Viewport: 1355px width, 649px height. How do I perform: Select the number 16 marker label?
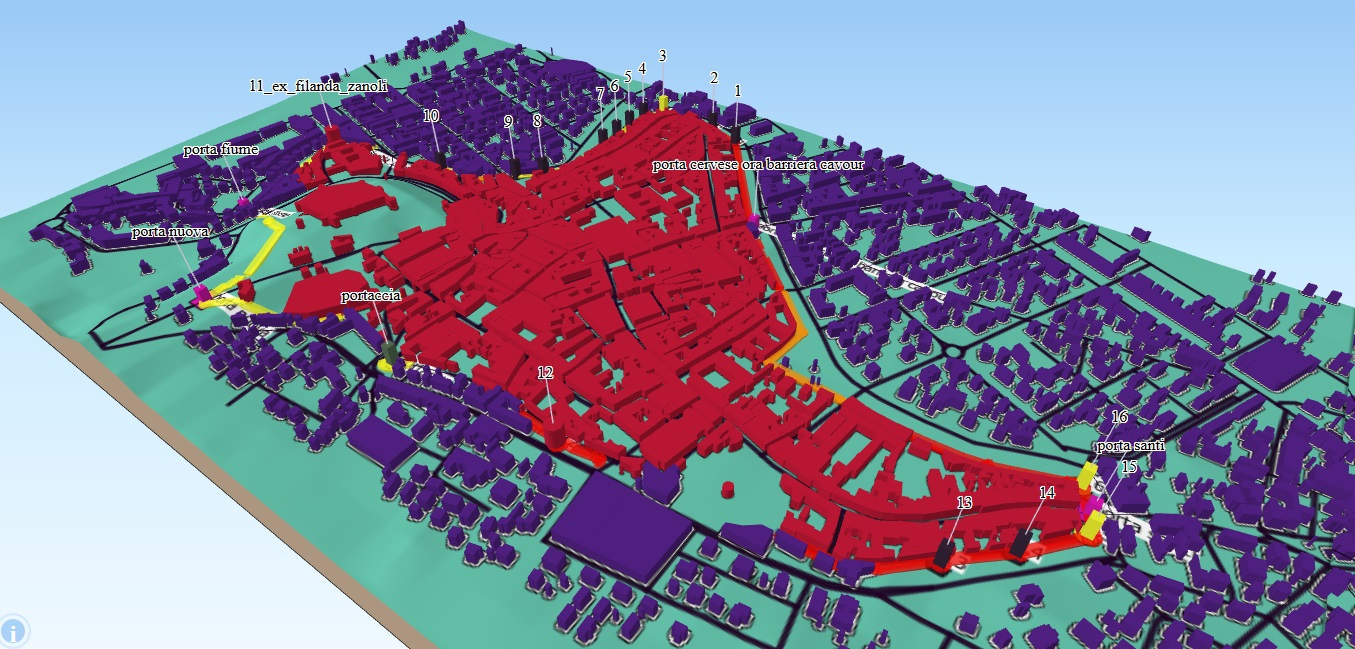1119,416
